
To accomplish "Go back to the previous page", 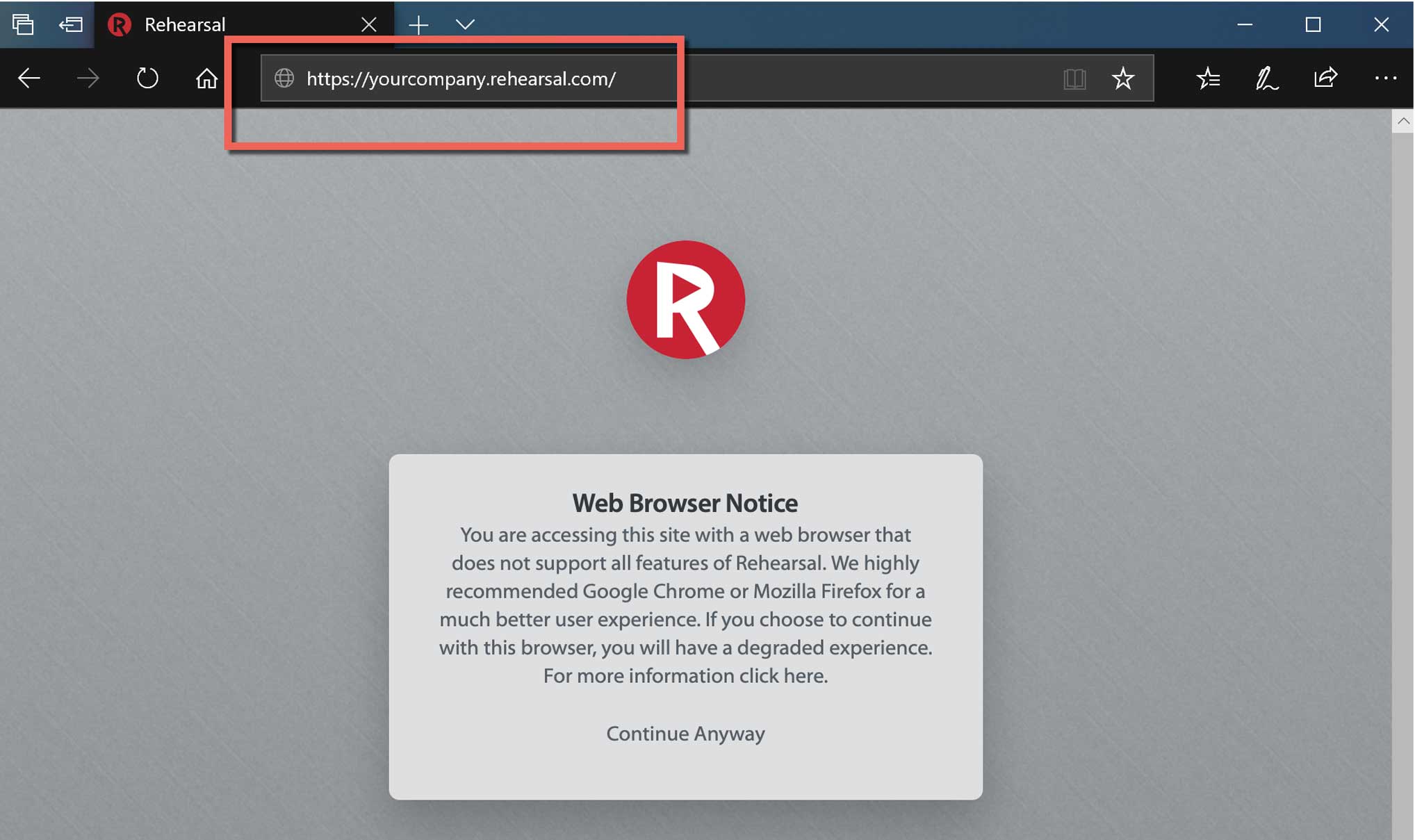I will click(x=29, y=78).
